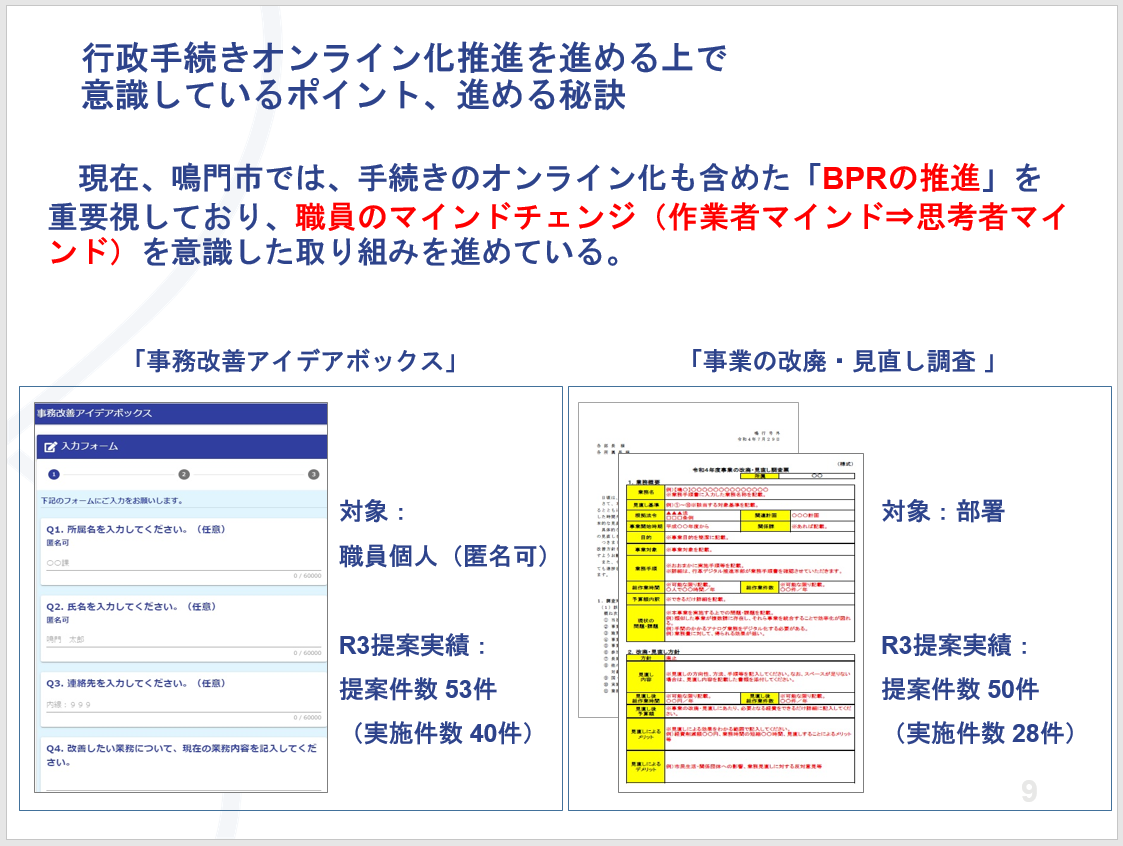1123x846 pixels.
Task: Click the text 提案件数 53件
Action: click(418, 689)
